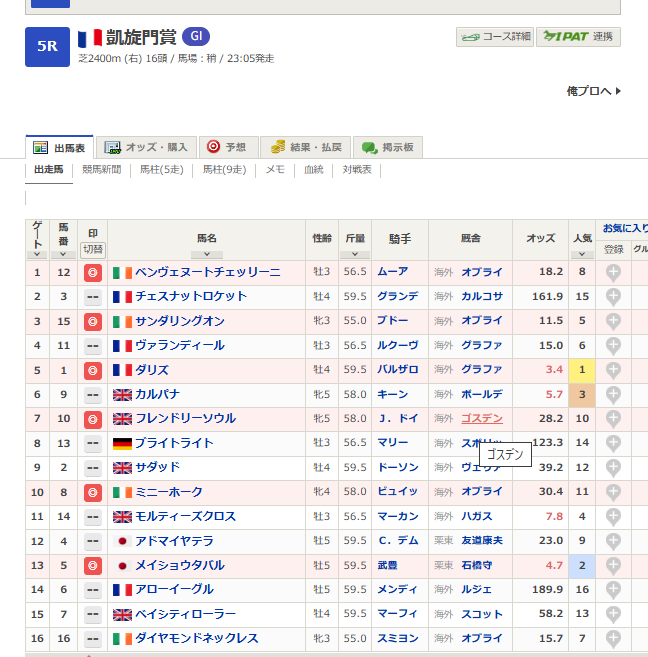This screenshot has height=657, width=648.
Task: Toggle the mark for カルパナ
Action: coord(93,395)
